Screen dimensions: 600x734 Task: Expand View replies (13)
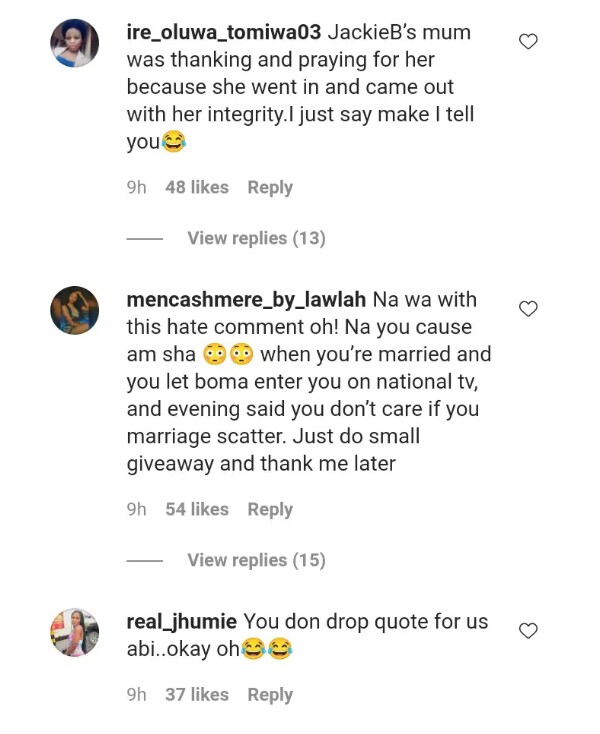point(256,238)
